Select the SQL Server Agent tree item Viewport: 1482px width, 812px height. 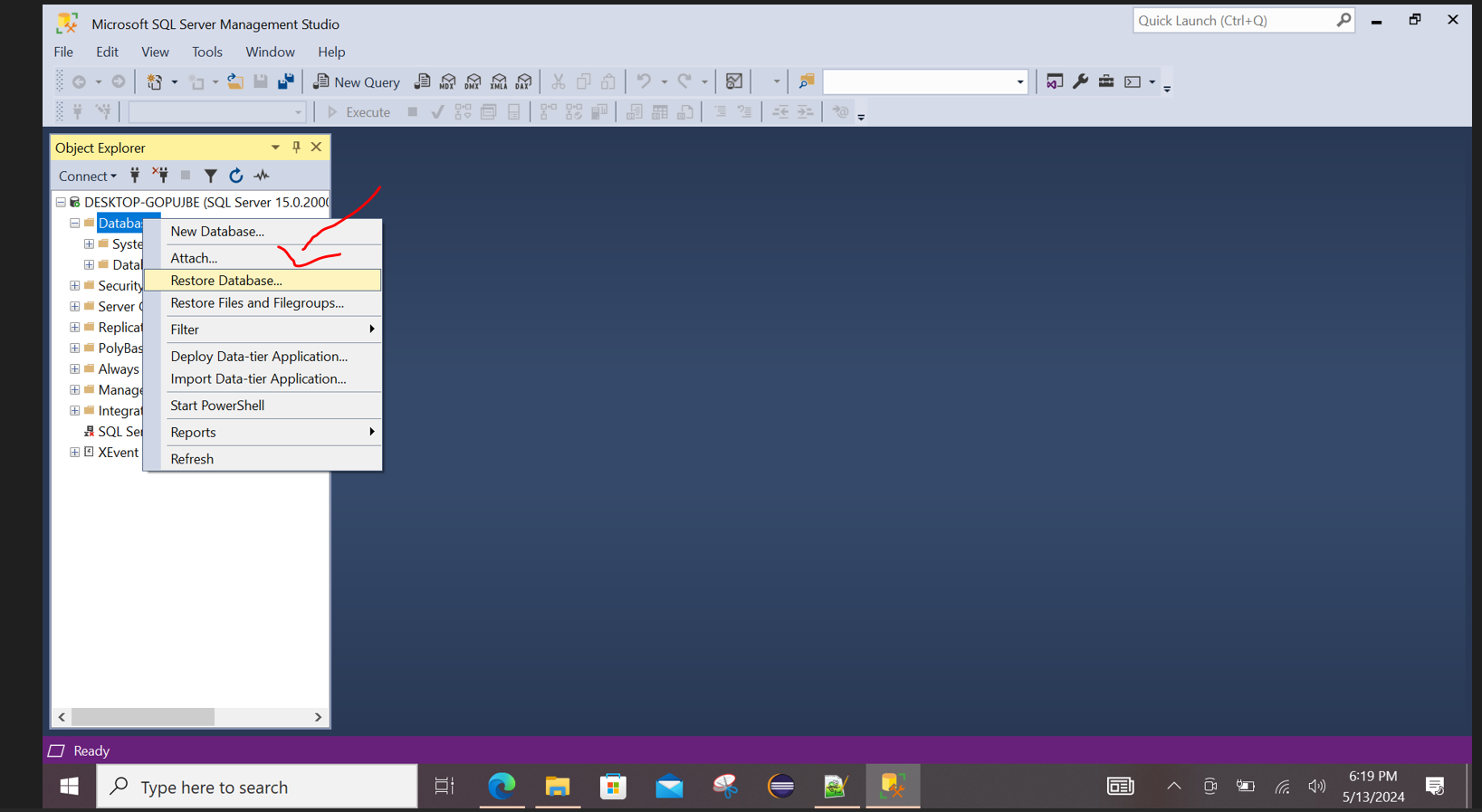coord(113,431)
